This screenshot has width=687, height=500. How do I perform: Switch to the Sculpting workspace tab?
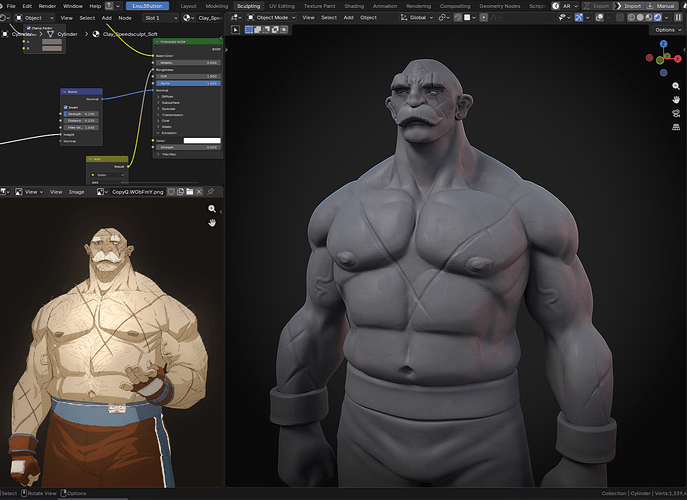tap(248, 6)
